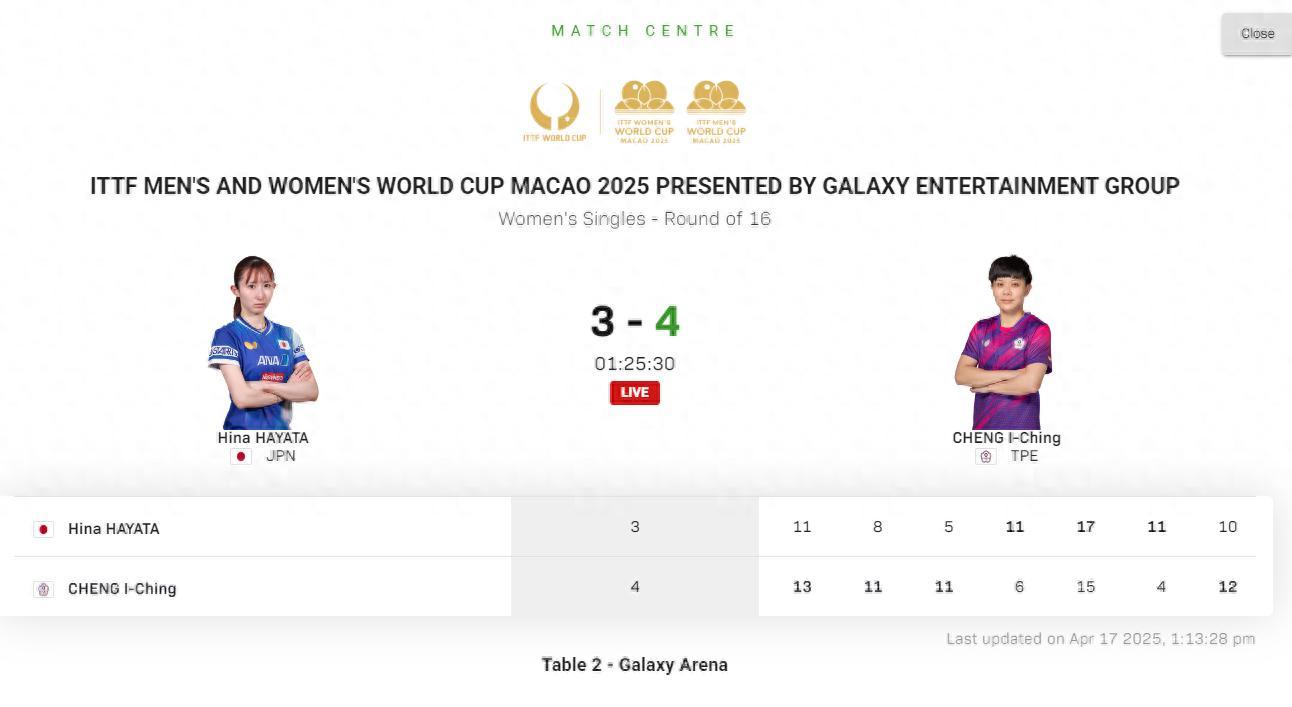The image size is (1292, 707).
Task: Click the MATCH CENTRE heading
Action: pyautogui.click(x=644, y=31)
